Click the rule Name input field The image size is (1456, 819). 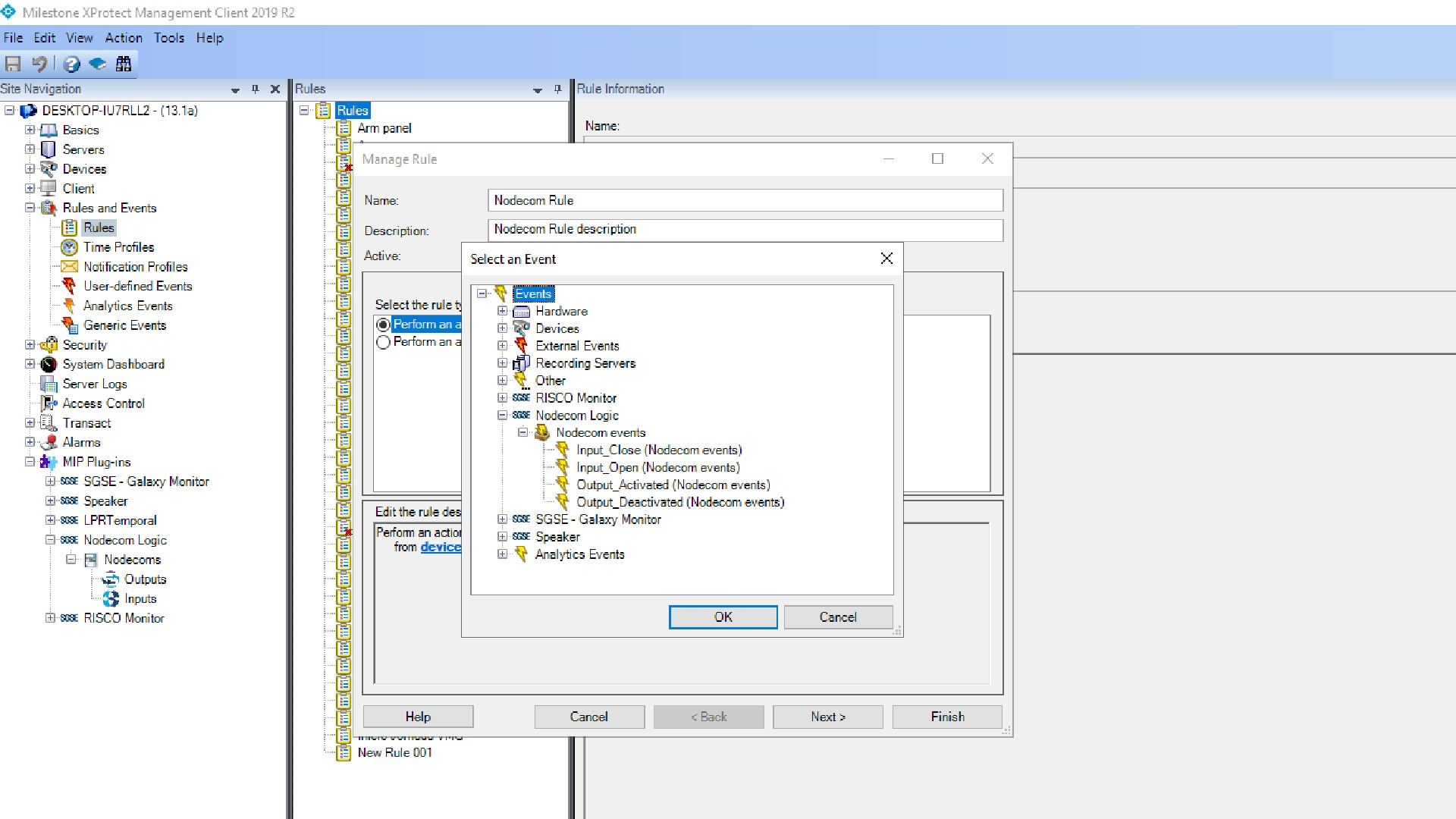click(x=745, y=201)
